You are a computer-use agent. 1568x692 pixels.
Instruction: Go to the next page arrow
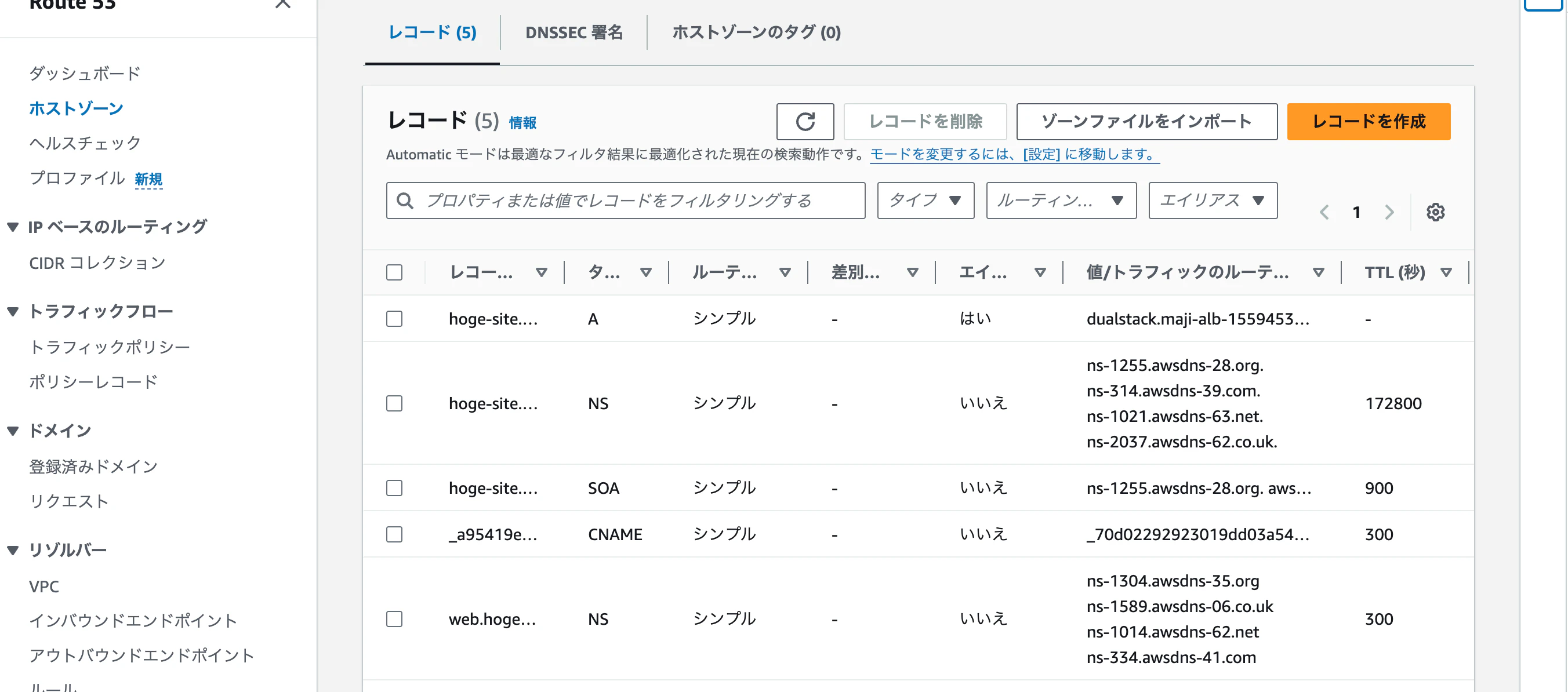pyautogui.click(x=1389, y=212)
